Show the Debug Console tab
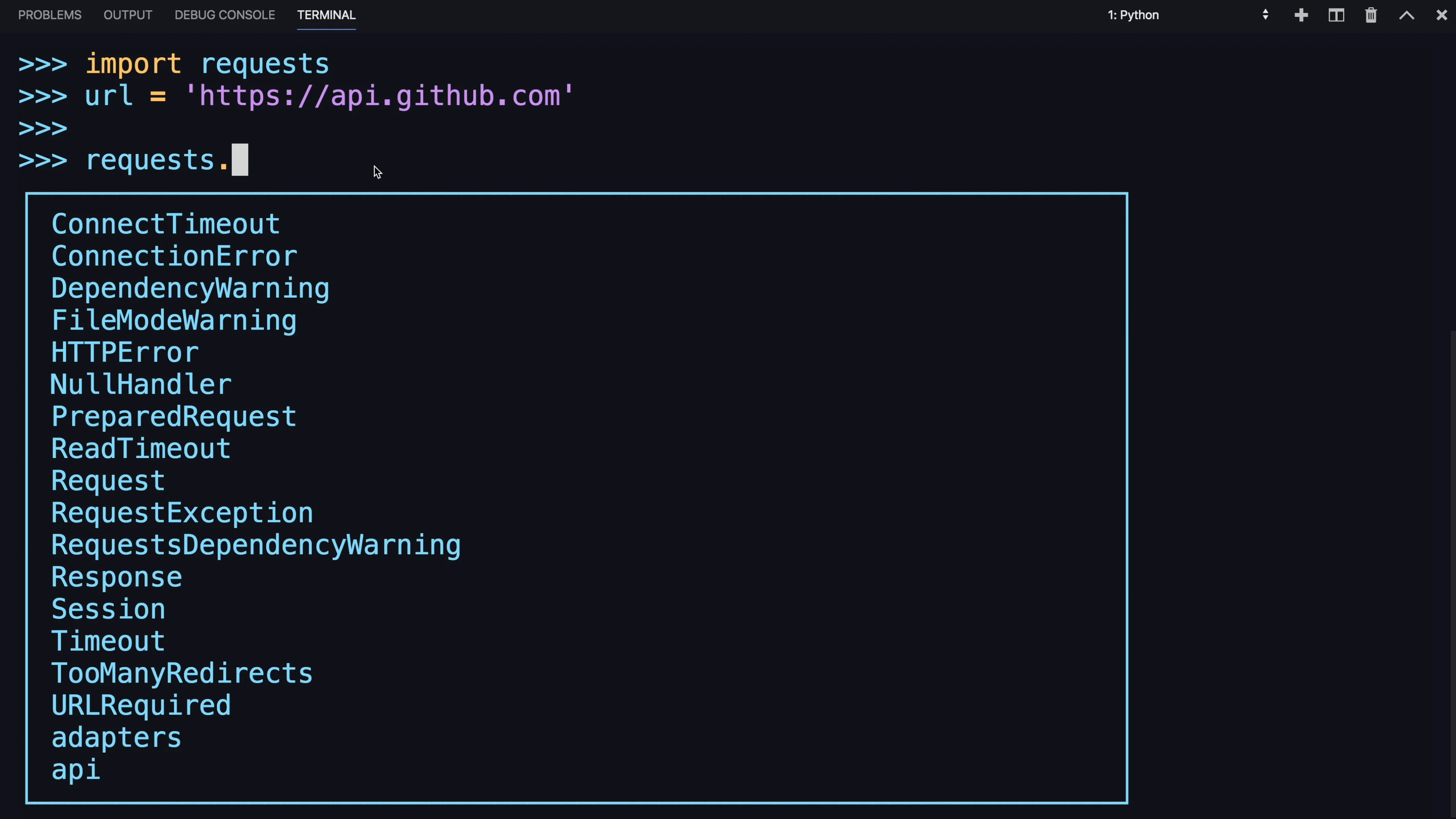 [224, 15]
